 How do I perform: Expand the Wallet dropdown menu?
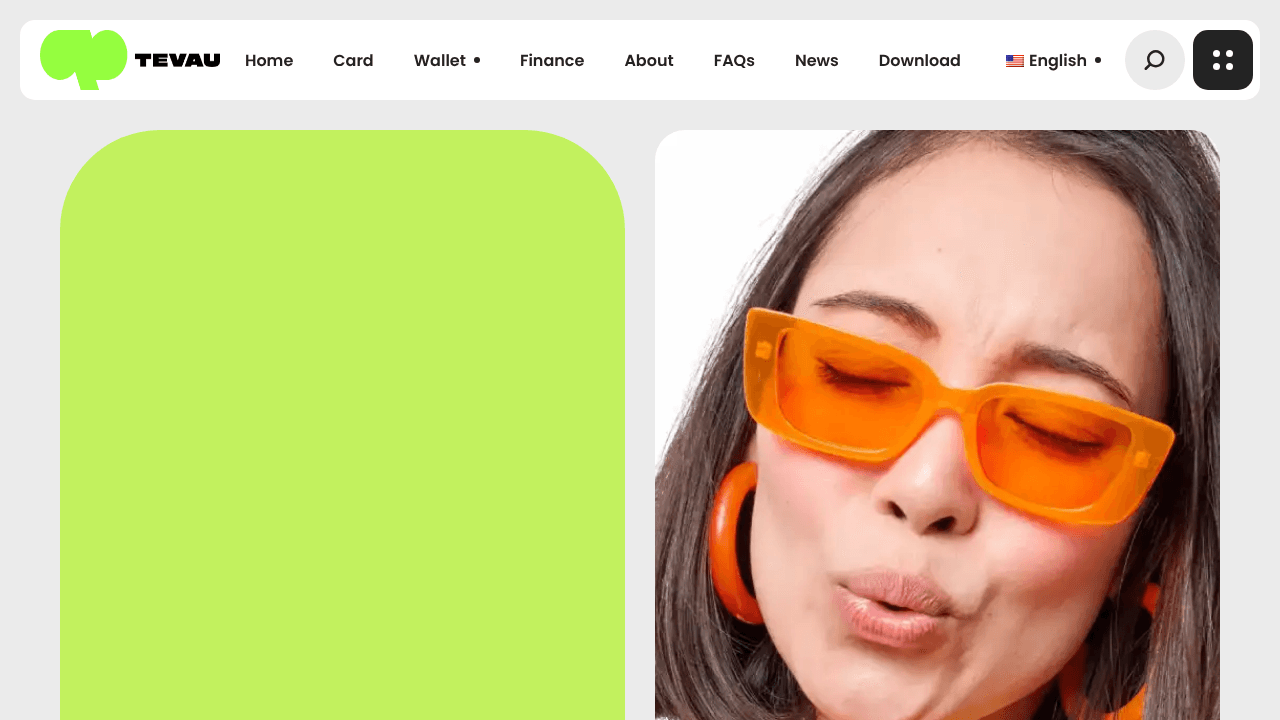[447, 60]
